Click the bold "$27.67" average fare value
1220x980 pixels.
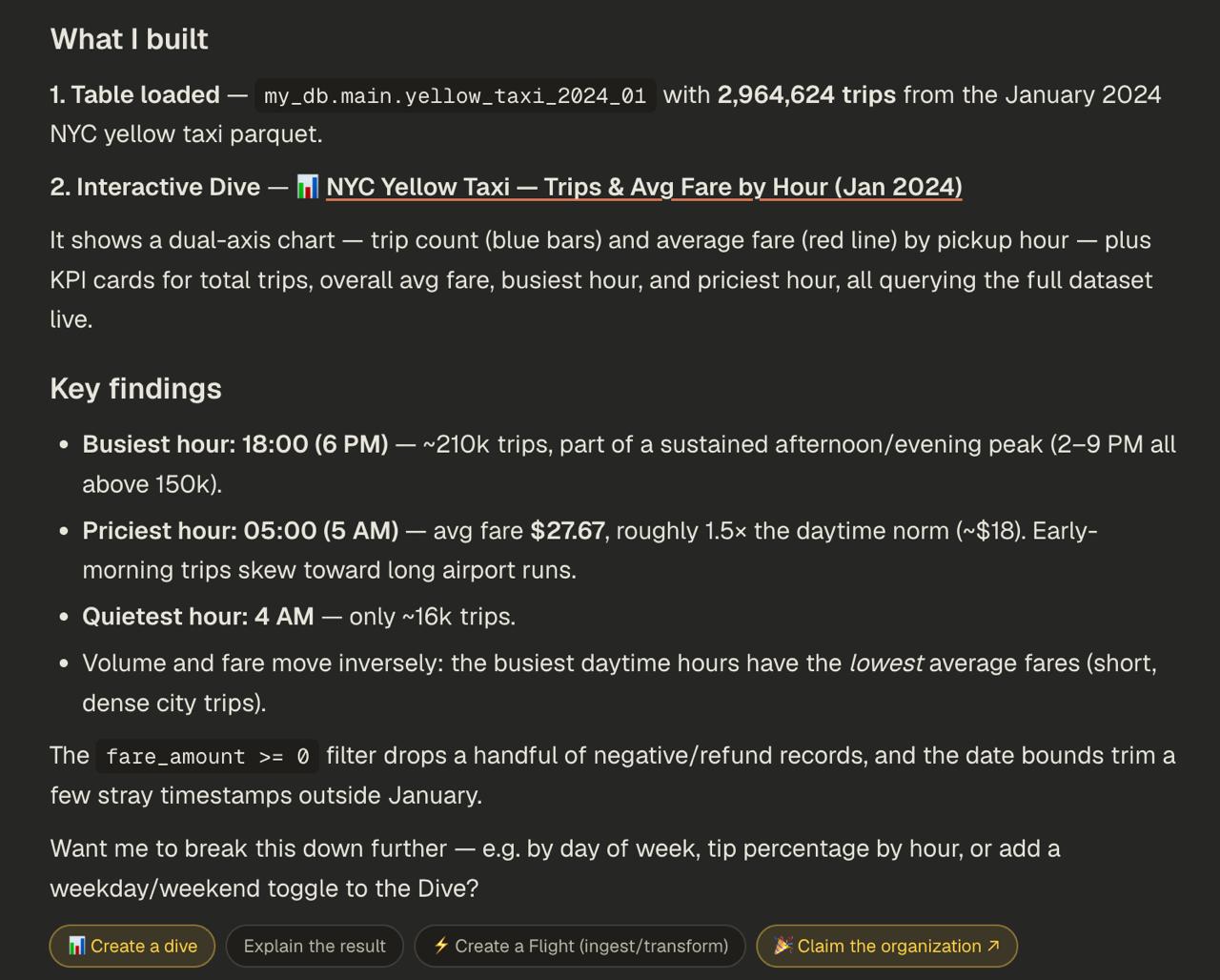tap(567, 530)
